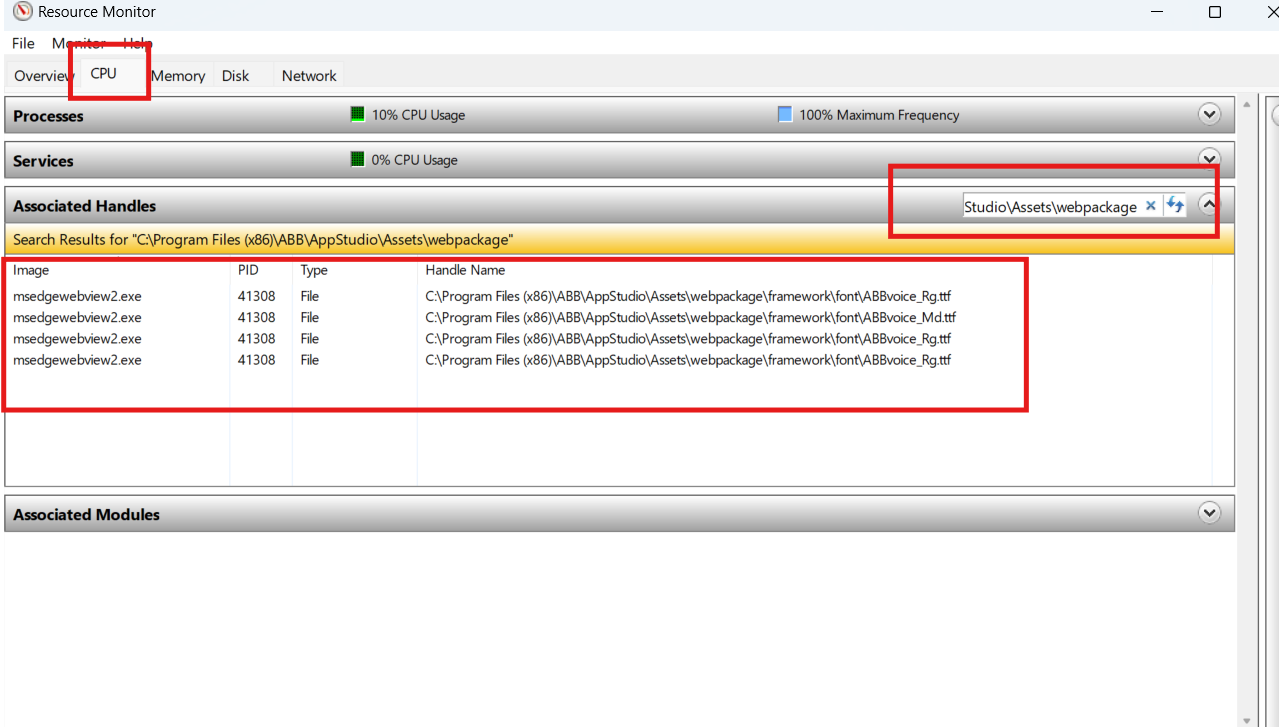Click the scroll-up arrow on the right scrollbar
This screenshot has width=1279, height=727.
(1246, 104)
